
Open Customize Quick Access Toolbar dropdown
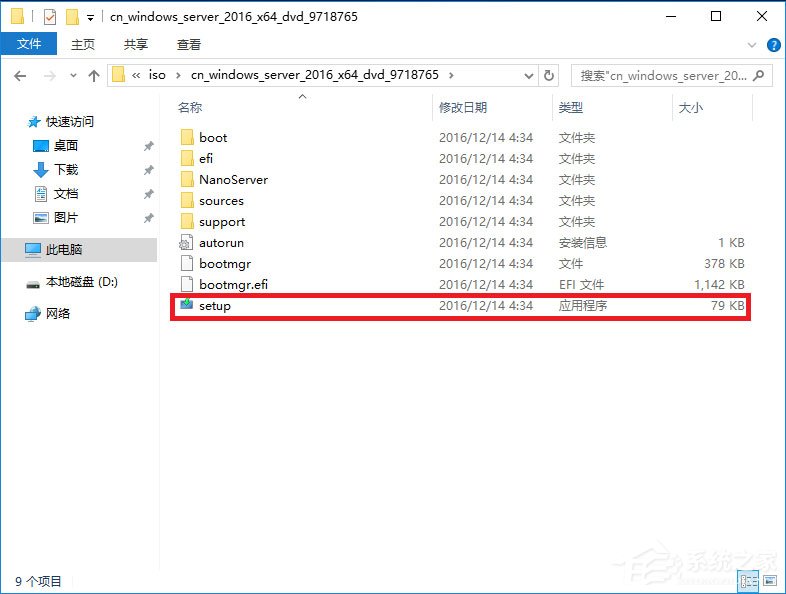(x=90, y=18)
